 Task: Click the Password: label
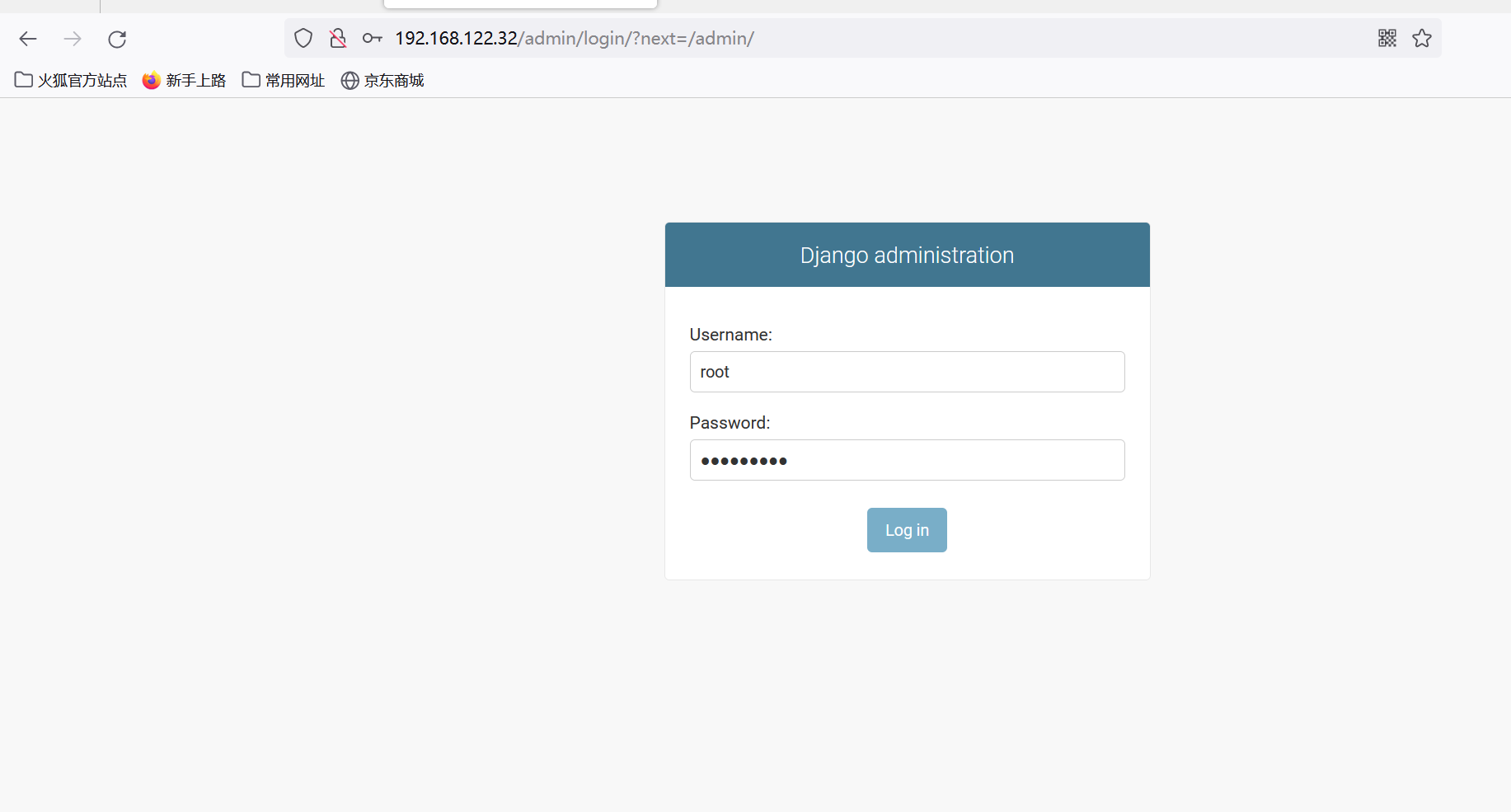pos(730,423)
